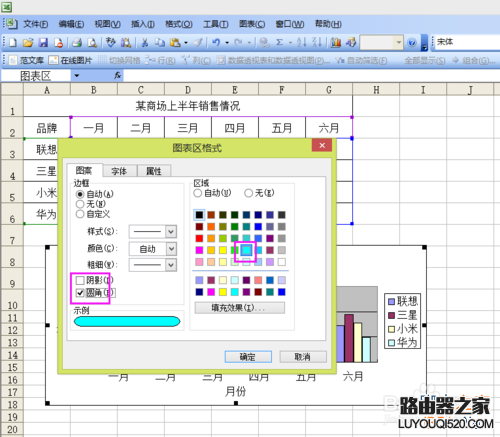Enable the 阴影 shadow checkbox
500x437 pixels.
pyautogui.click(x=80, y=280)
